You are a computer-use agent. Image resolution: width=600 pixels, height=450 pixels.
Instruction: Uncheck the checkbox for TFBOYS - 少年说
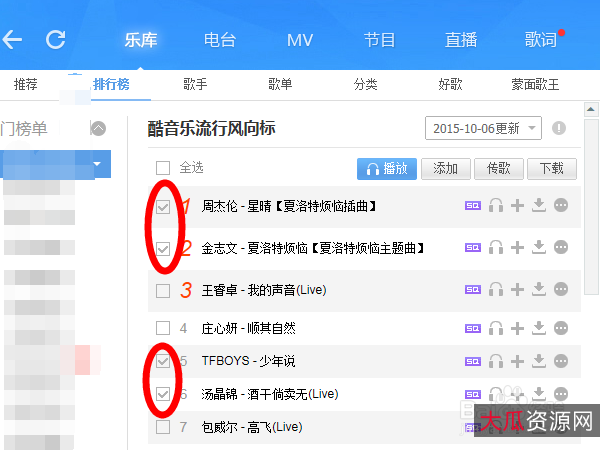point(163,361)
